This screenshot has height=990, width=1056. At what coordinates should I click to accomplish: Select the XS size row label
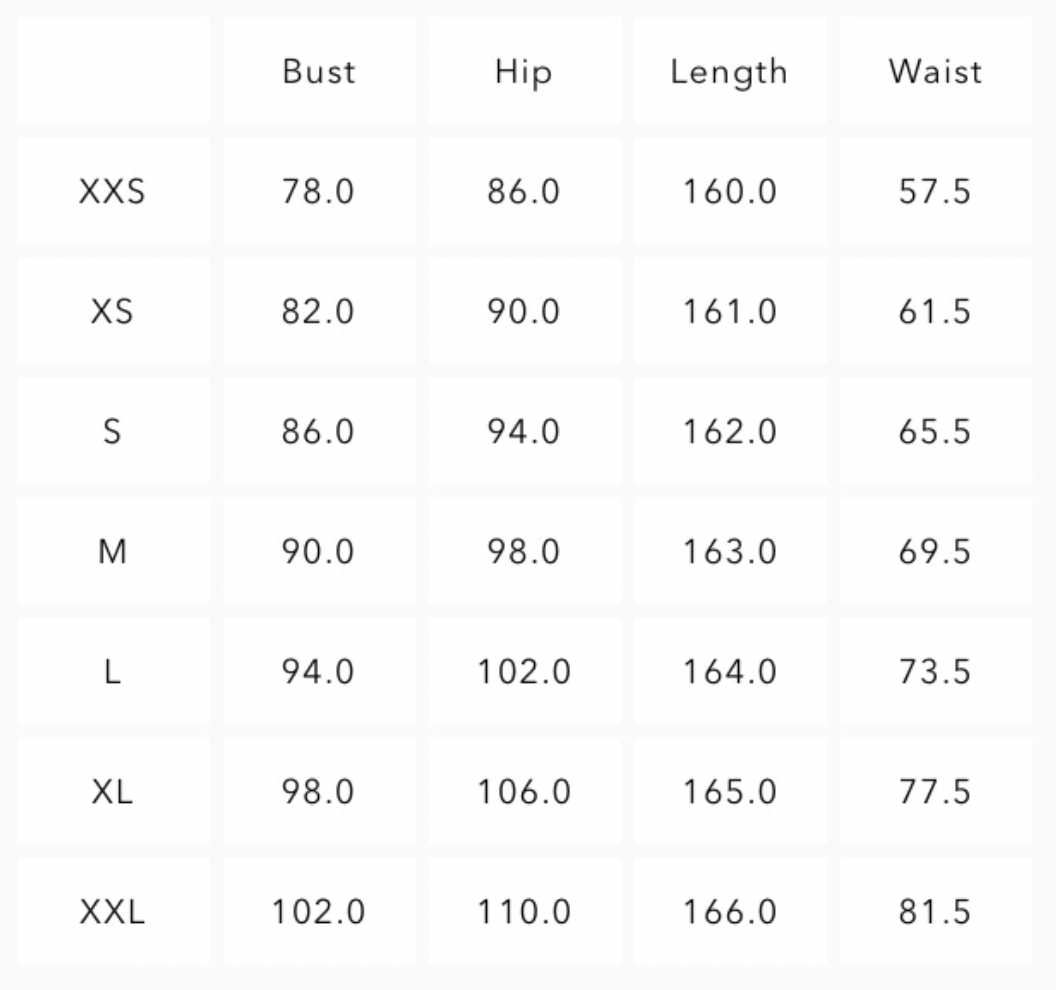[112, 312]
